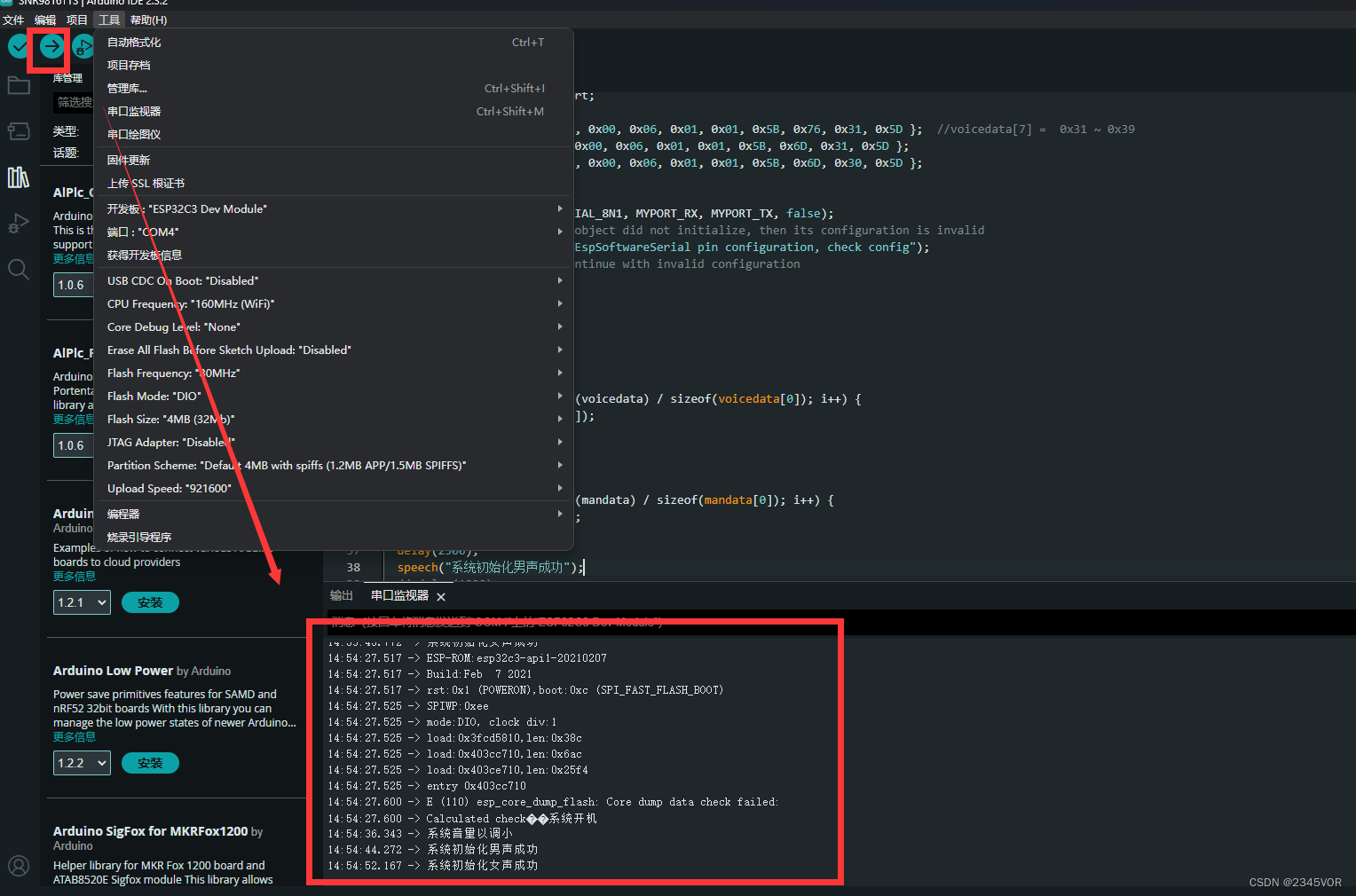Expand Flash Size 4MB submenu
Screen dimensions: 1356x896
[334, 420]
